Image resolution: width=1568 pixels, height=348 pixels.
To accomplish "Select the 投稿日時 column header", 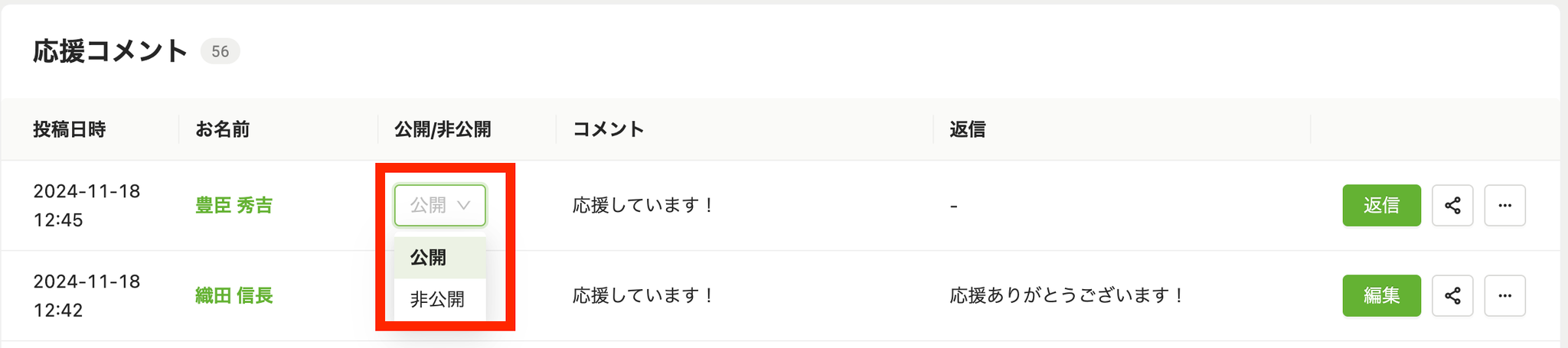I will [x=70, y=129].
